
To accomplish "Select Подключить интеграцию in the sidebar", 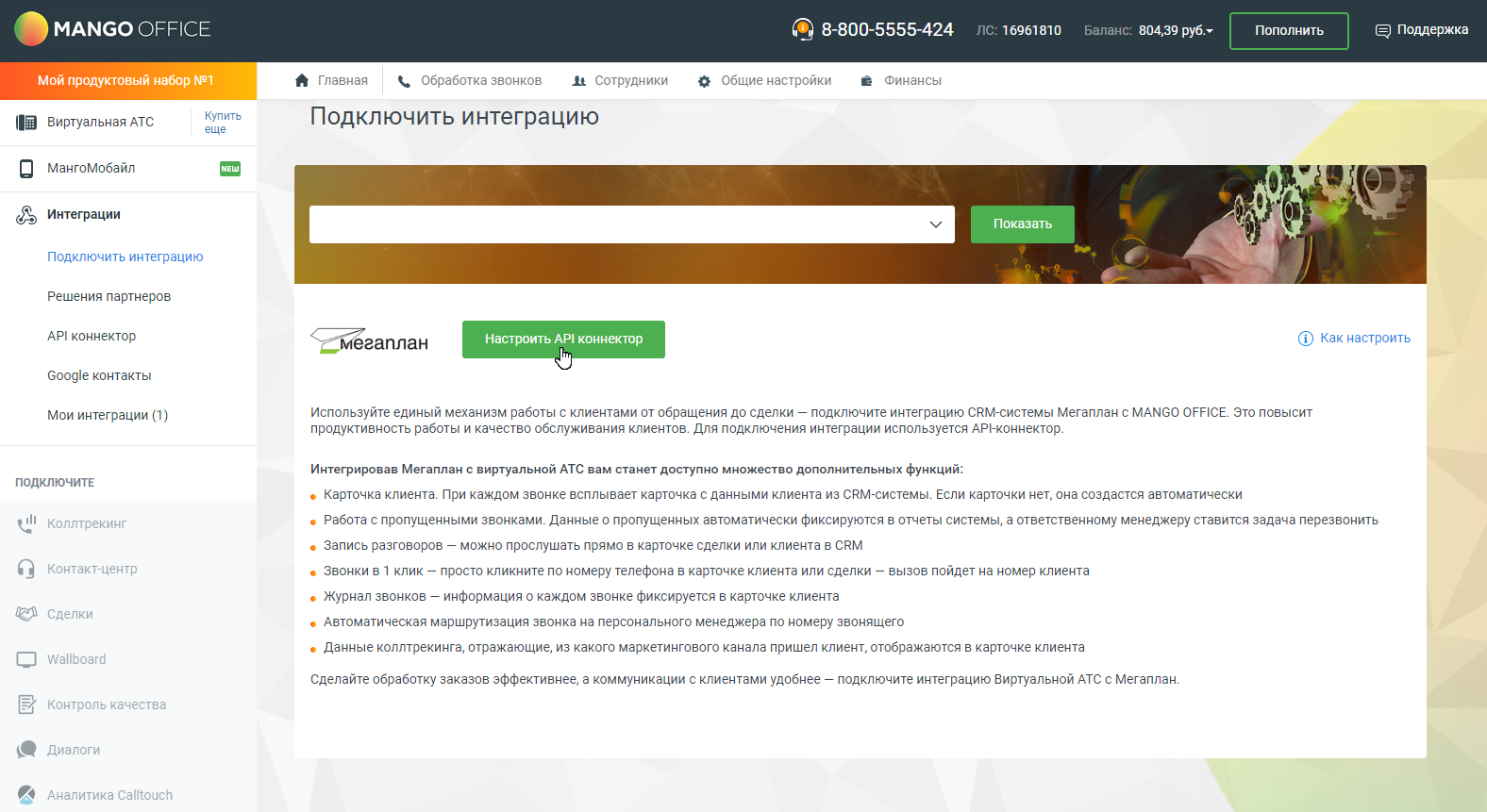I will pyautogui.click(x=125, y=257).
